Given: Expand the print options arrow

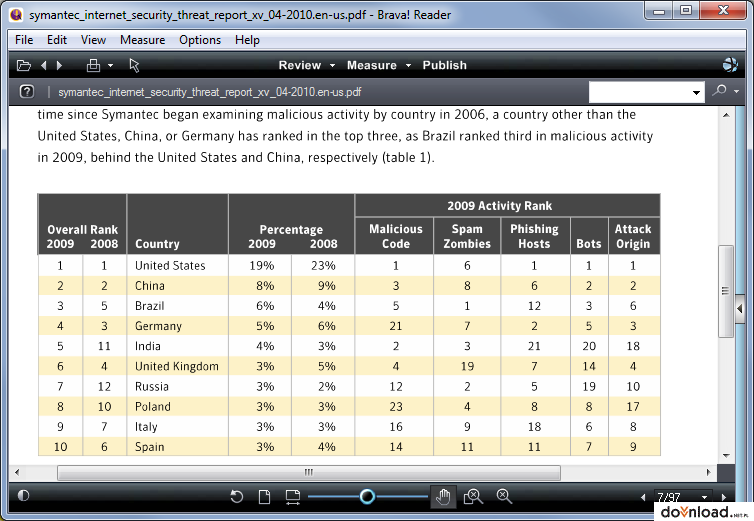Looking at the screenshot, I should pos(111,65).
